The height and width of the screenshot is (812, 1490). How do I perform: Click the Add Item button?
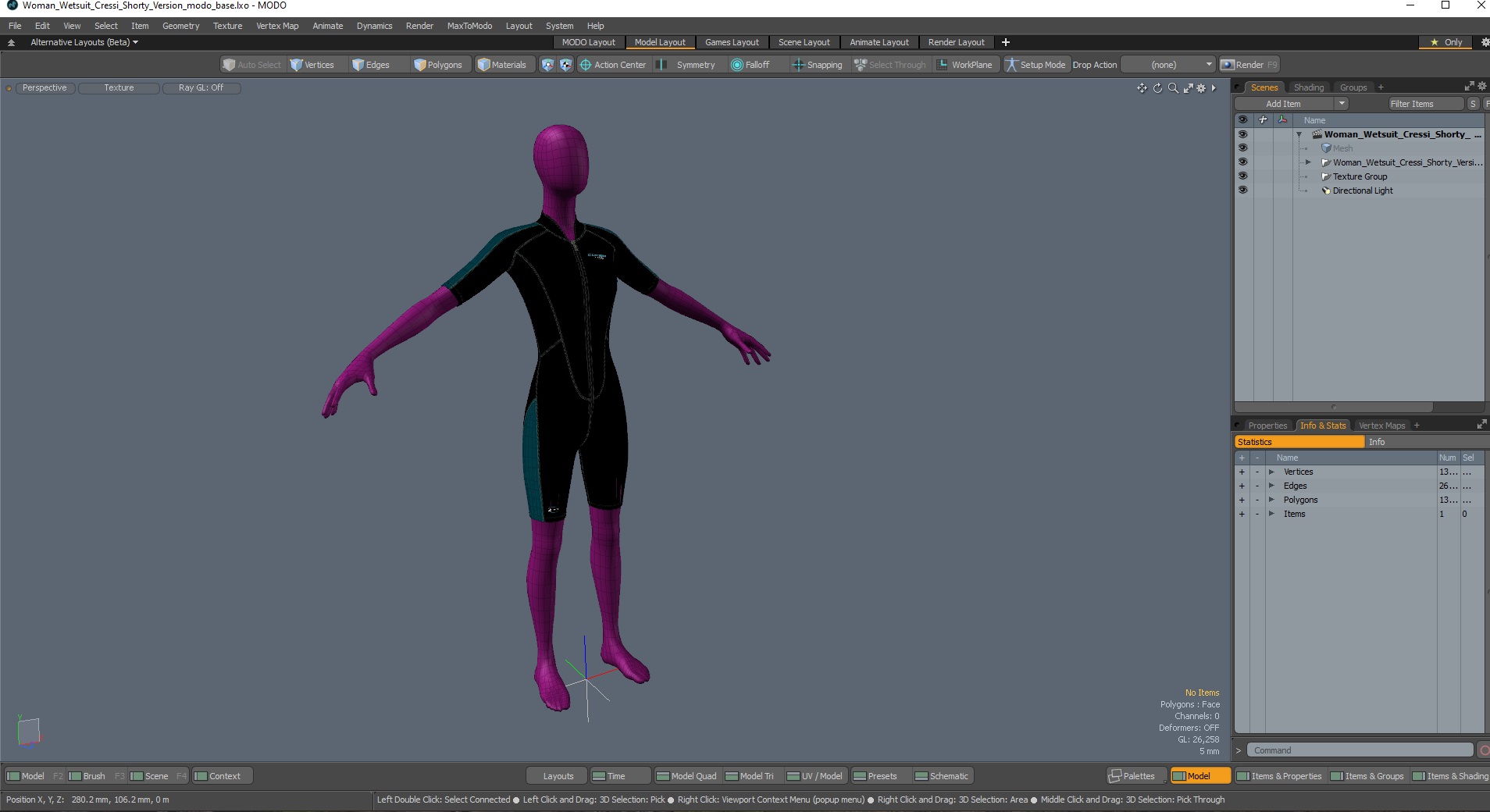1283,103
